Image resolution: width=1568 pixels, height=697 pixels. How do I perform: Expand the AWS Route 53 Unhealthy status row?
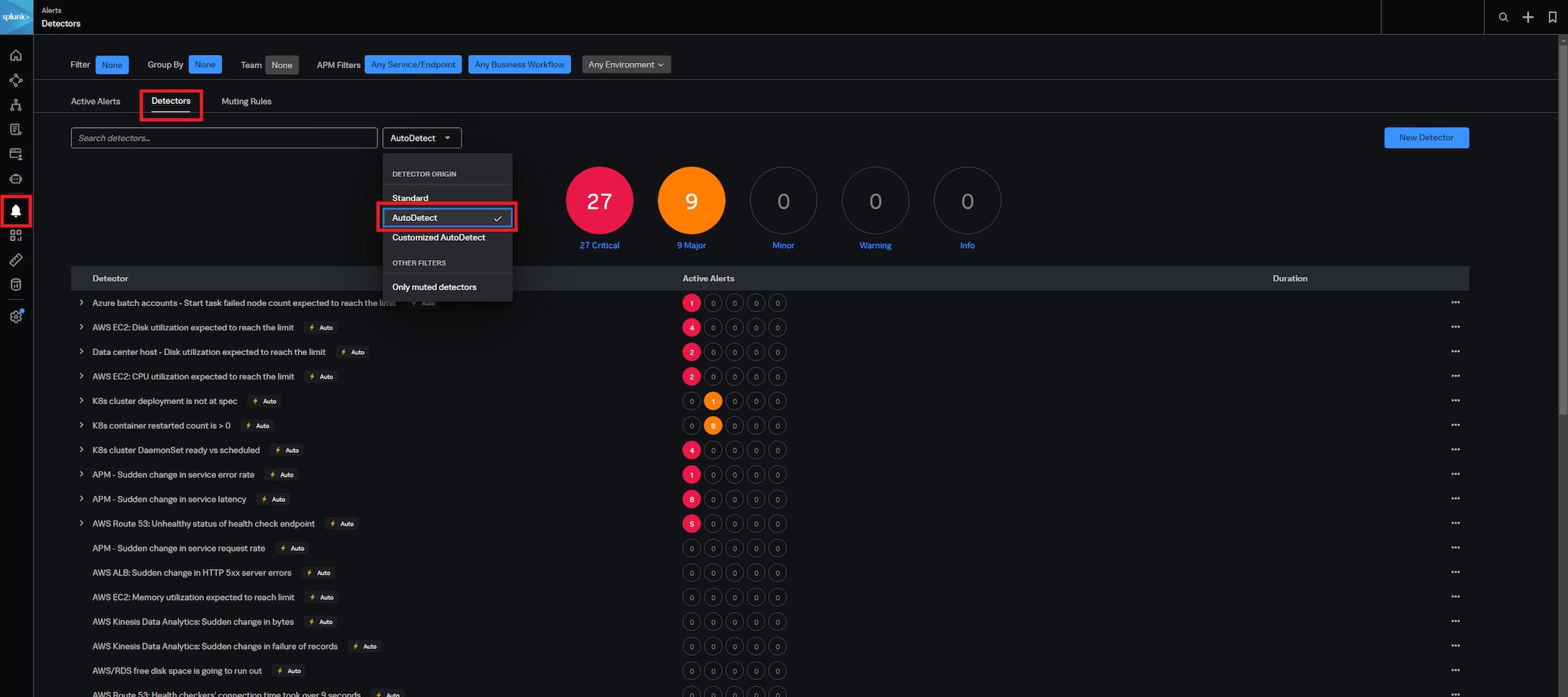pos(81,523)
